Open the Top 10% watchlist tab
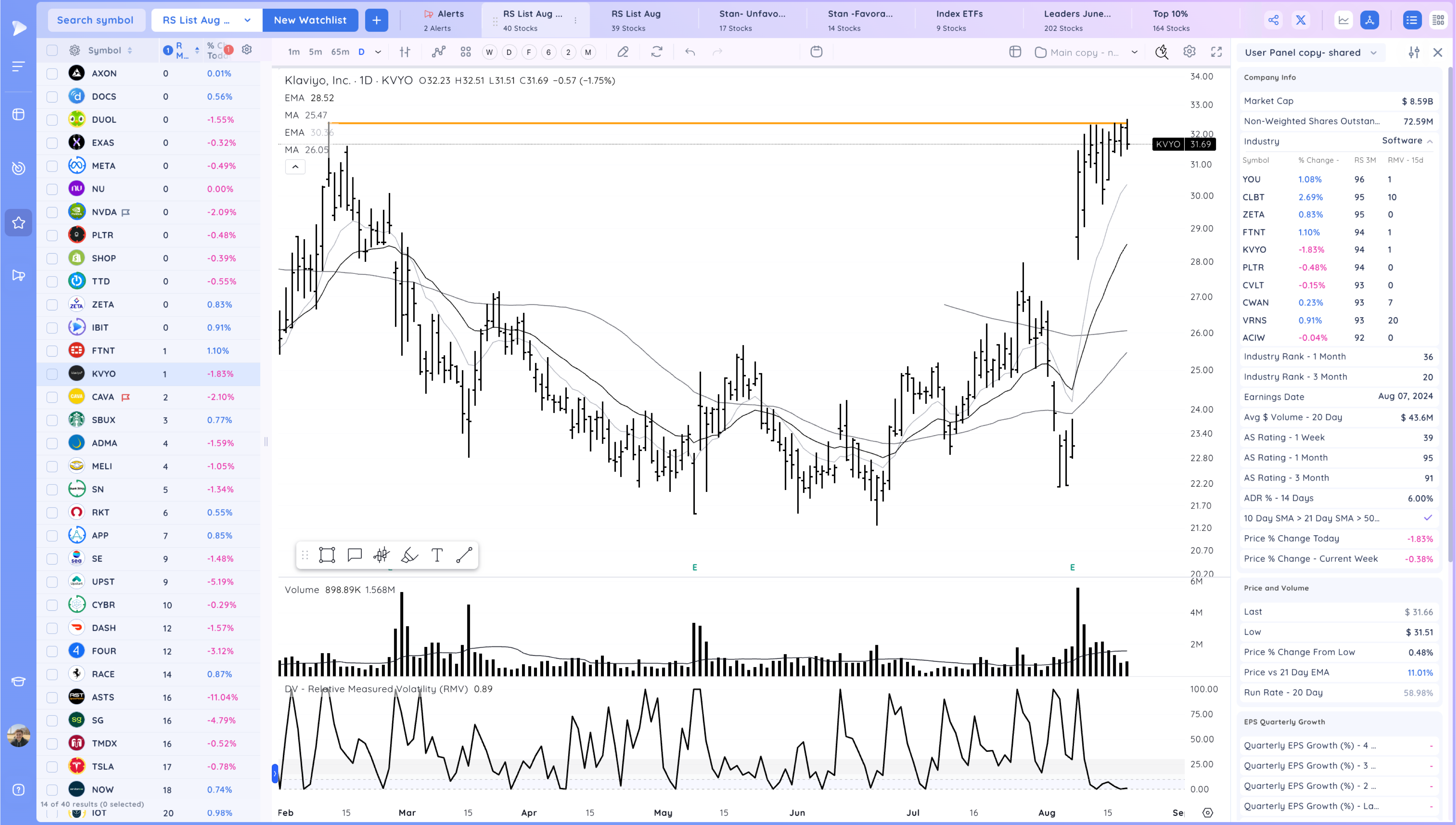The width and height of the screenshot is (1456, 825). coord(1170,20)
